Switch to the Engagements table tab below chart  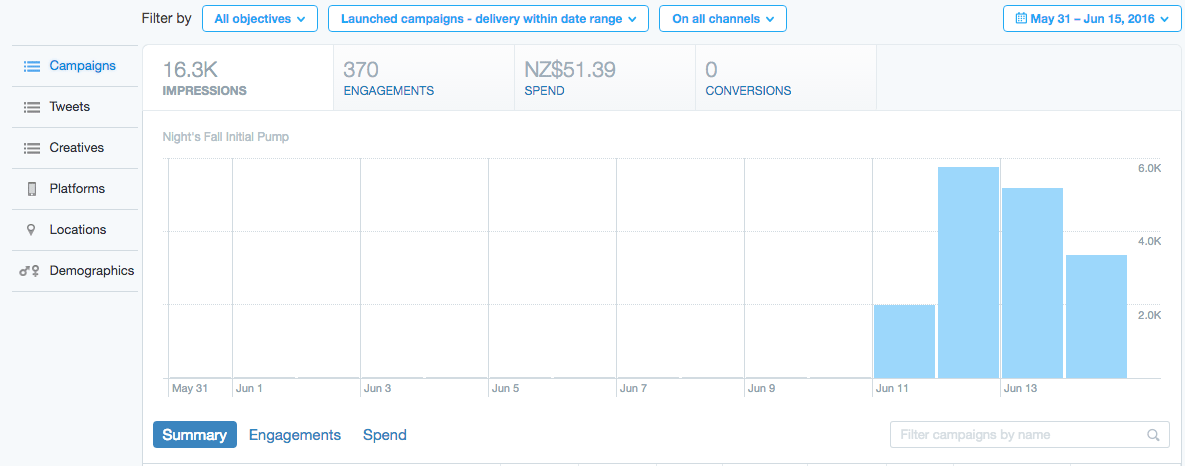295,435
